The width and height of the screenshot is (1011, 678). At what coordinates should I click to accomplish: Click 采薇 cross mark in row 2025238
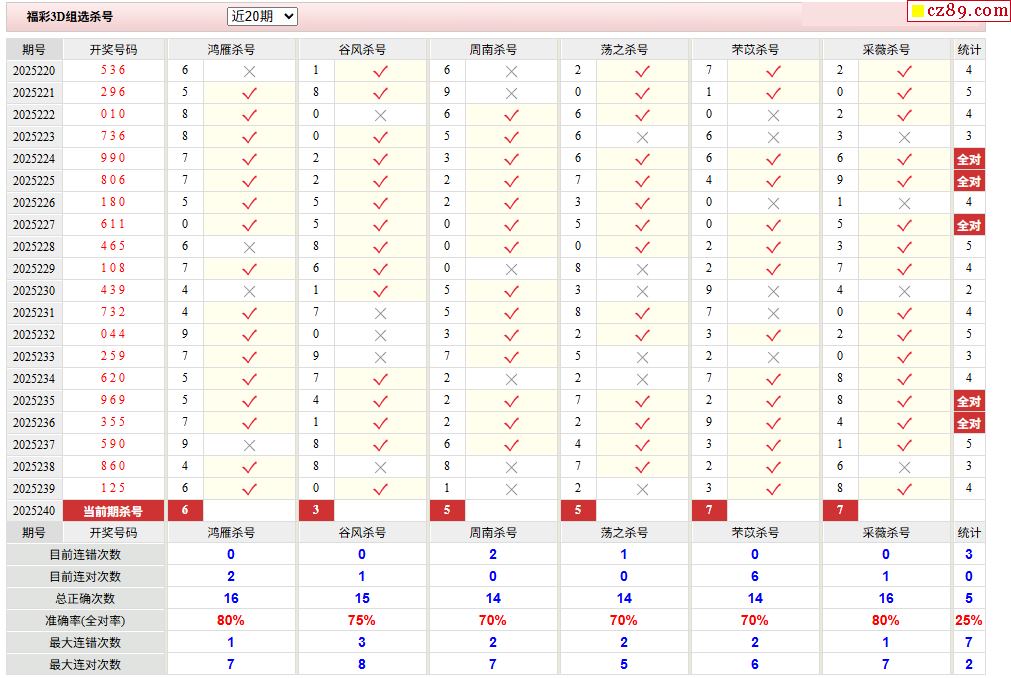tap(904, 467)
